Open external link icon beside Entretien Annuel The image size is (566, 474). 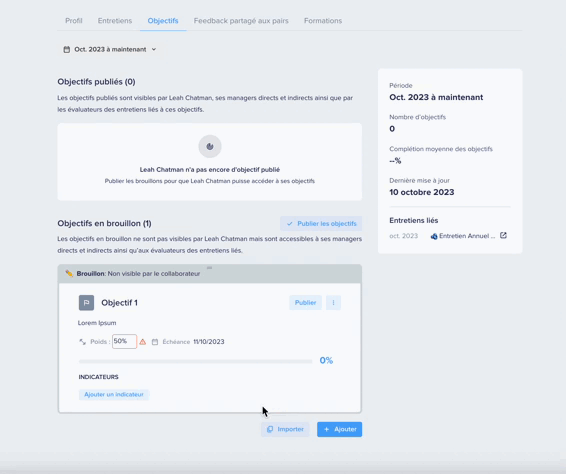click(x=503, y=235)
